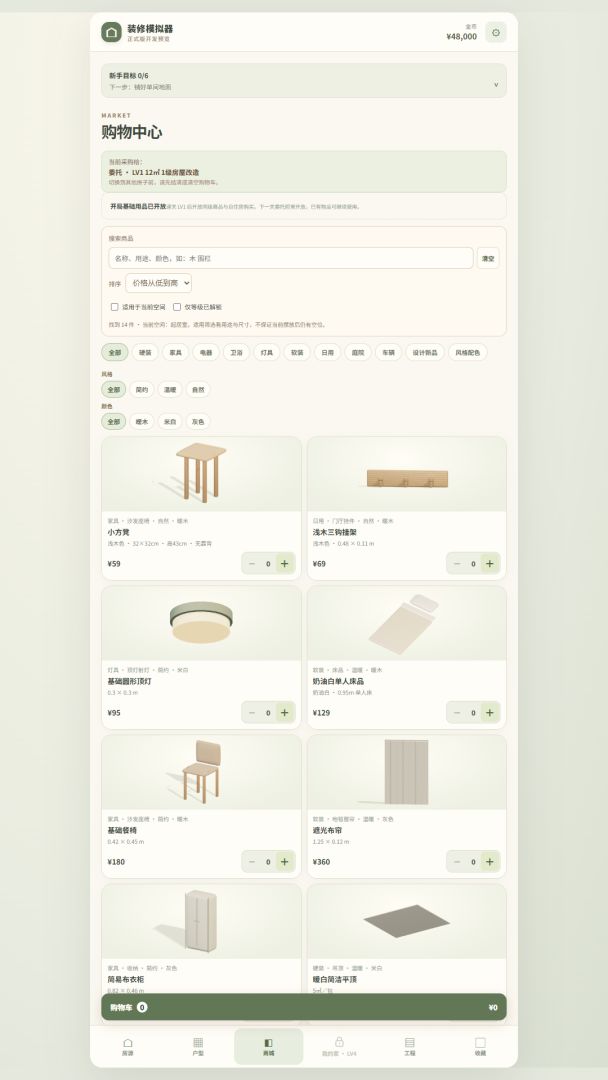
Task: Select 全部 chip under 风格
Action: click(114, 390)
